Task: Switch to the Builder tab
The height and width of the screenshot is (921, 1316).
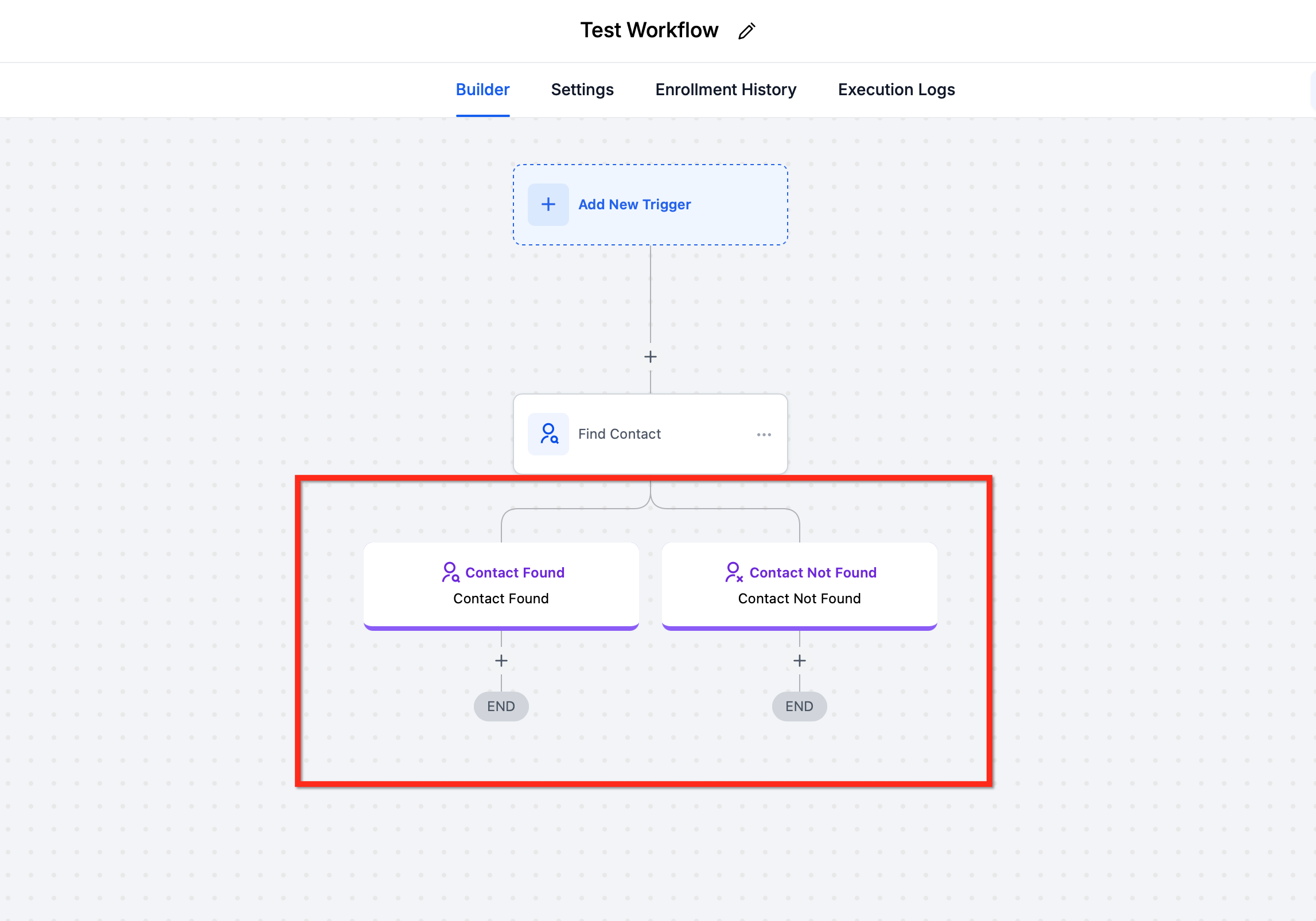Action: (x=482, y=90)
